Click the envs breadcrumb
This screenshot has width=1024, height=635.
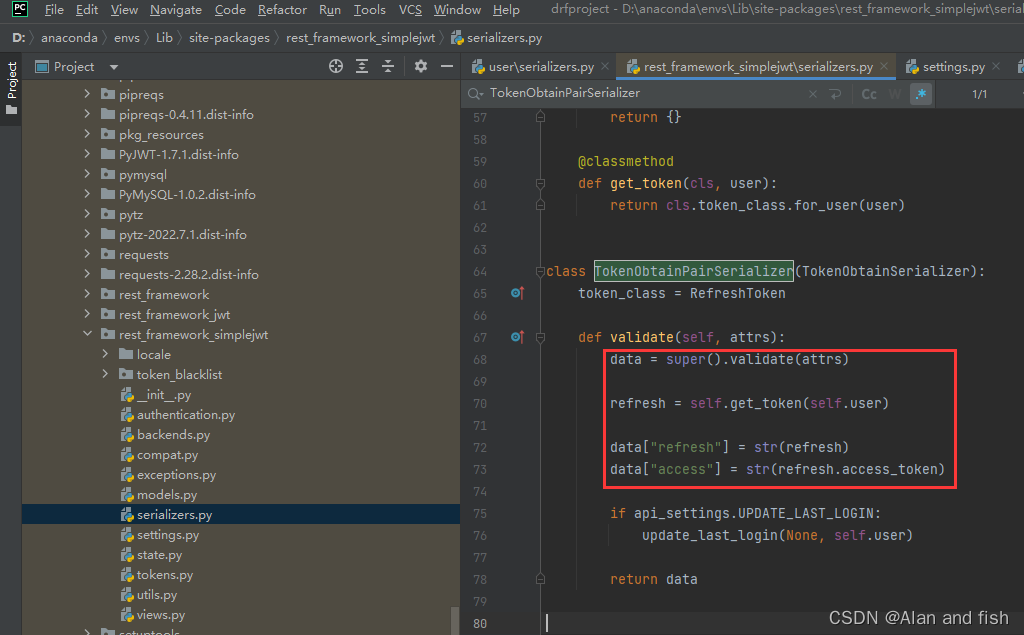pyautogui.click(x=127, y=38)
